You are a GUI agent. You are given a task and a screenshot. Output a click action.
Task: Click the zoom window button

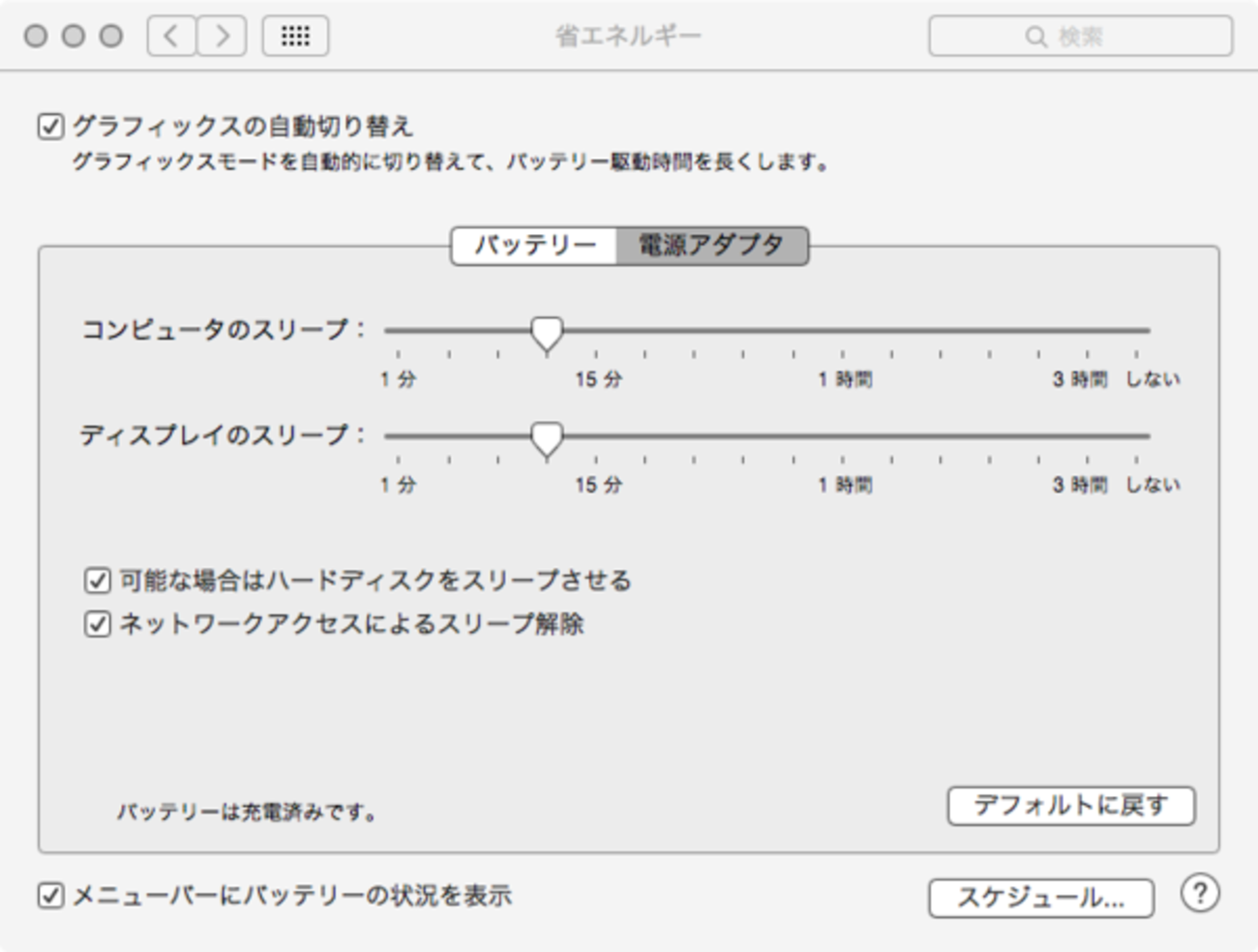[111, 37]
